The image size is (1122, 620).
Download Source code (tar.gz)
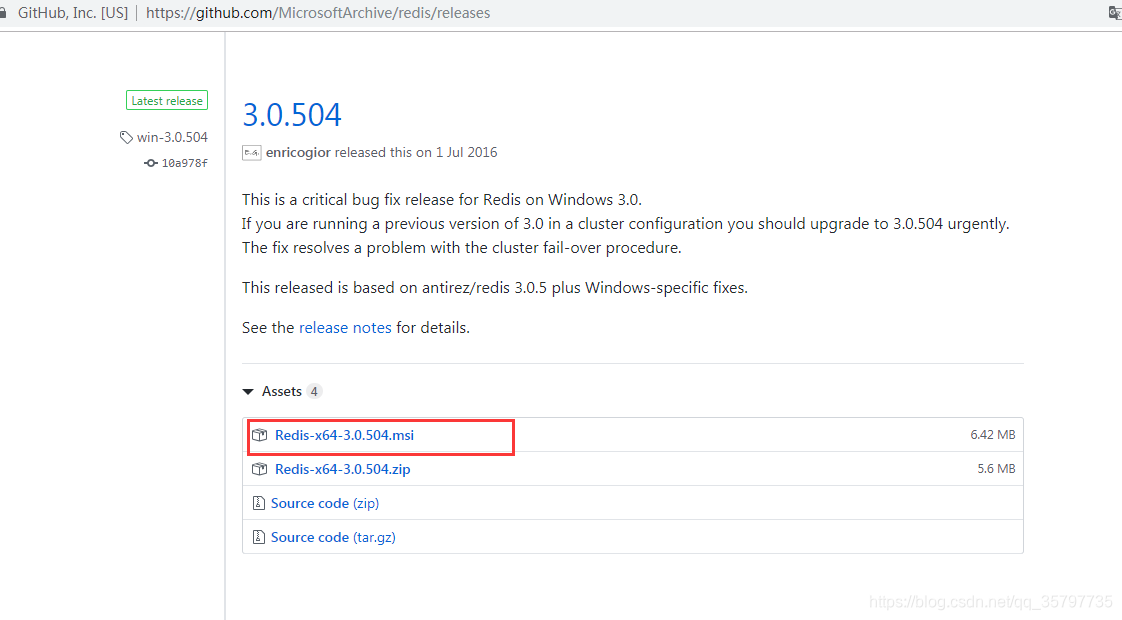click(333, 538)
